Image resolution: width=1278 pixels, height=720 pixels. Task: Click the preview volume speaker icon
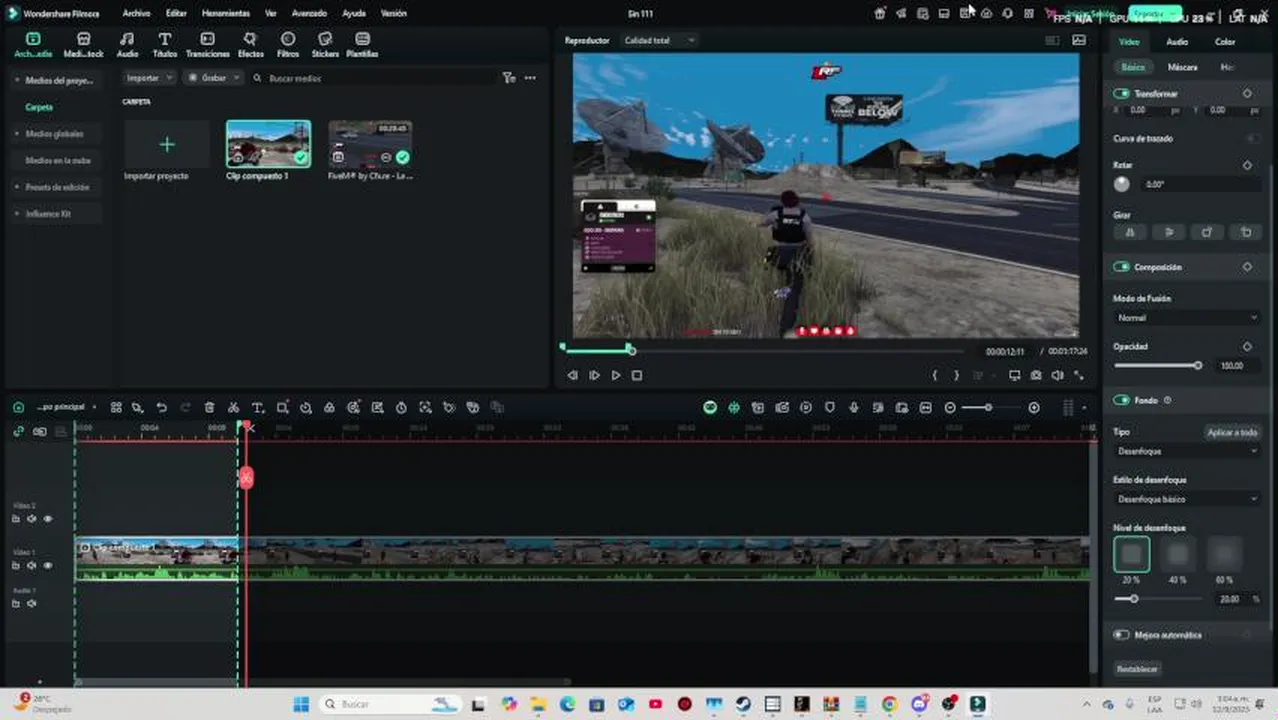point(1057,375)
